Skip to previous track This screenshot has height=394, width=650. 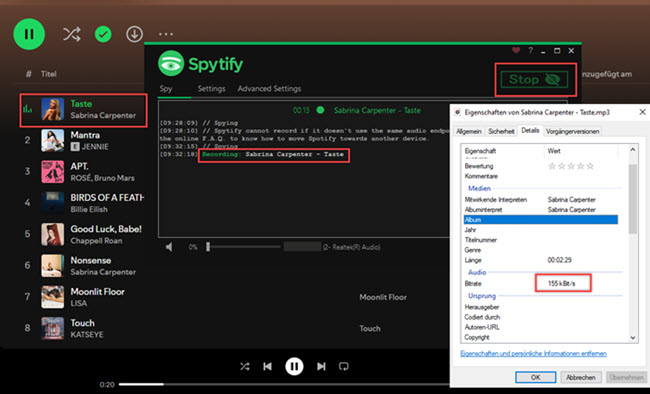[267, 367]
